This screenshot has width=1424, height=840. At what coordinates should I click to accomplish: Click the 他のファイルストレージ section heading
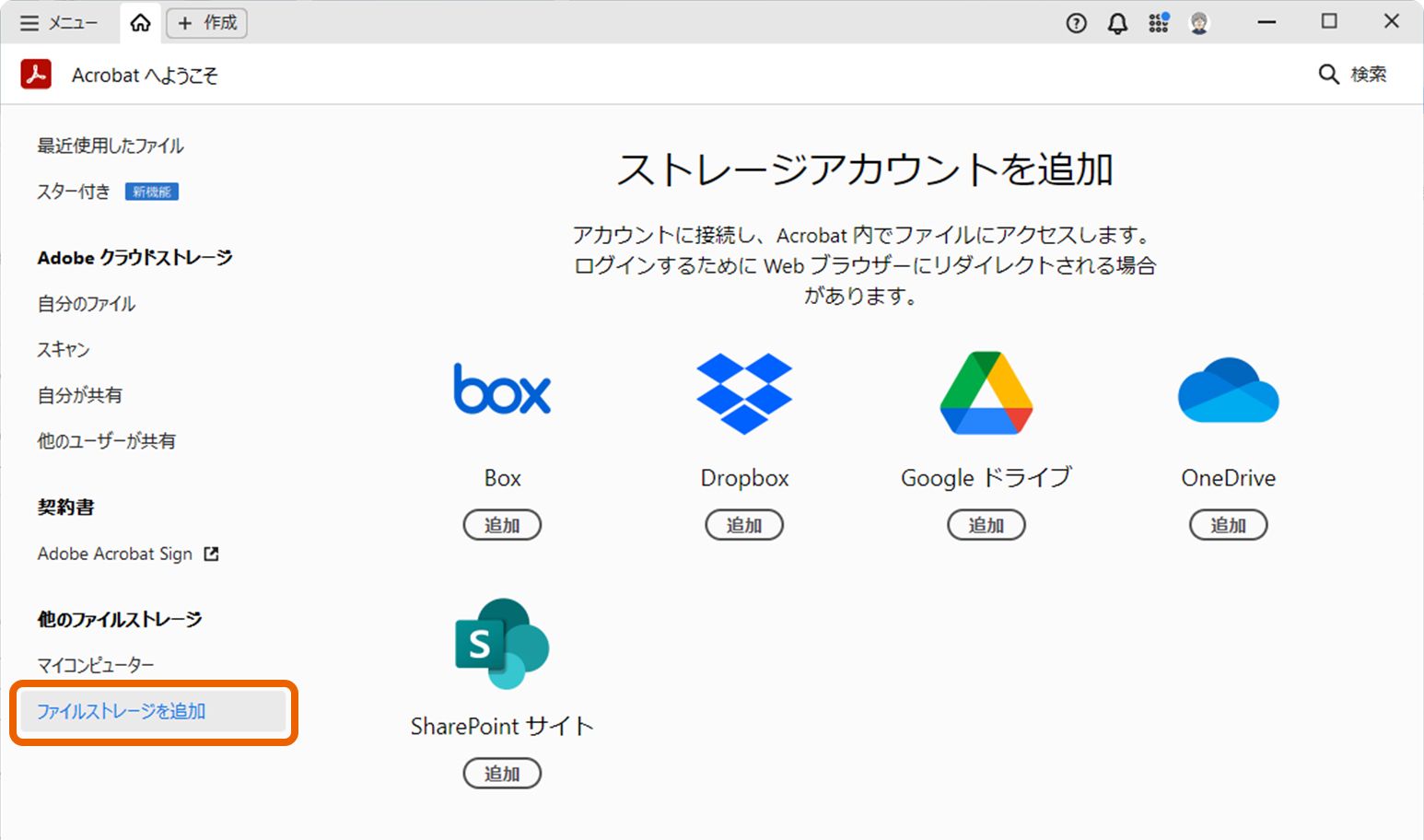[120, 620]
